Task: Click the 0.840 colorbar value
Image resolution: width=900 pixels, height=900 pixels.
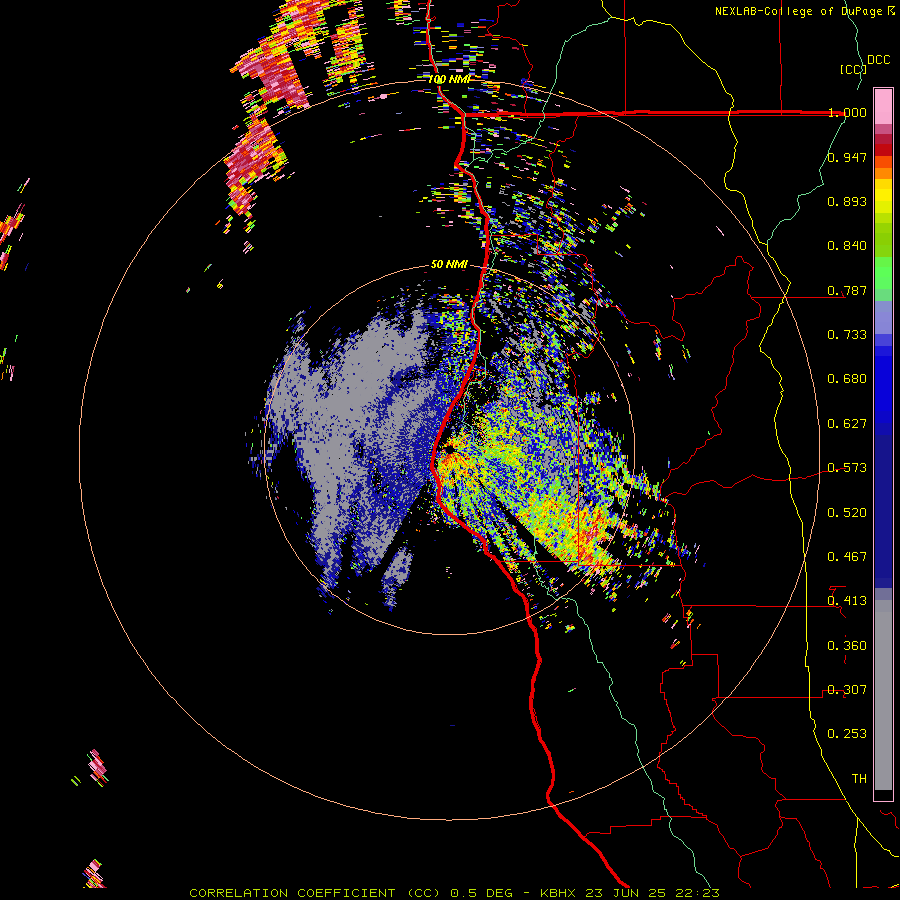Action: coord(847,246)
